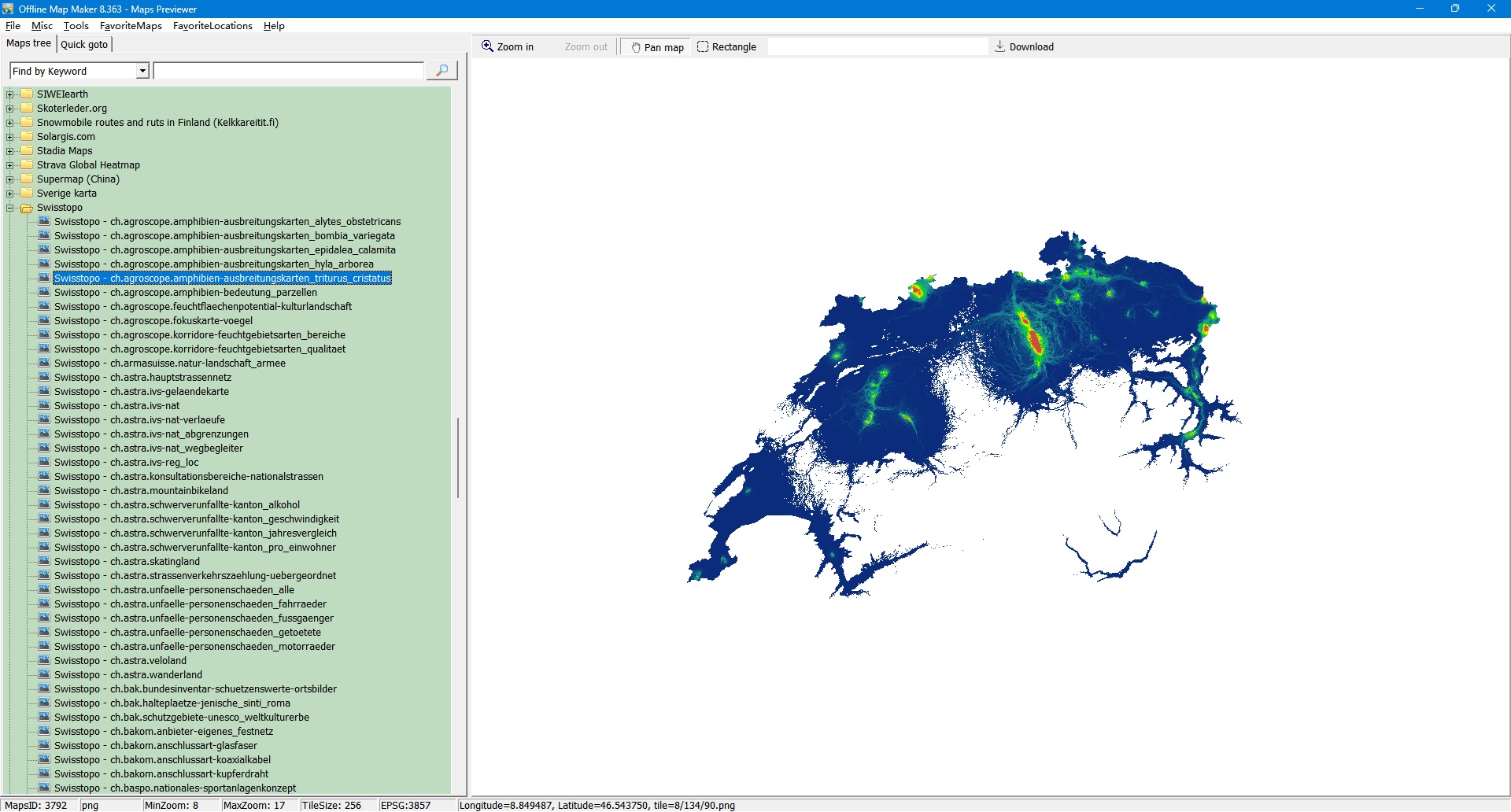1511x812 pixels.
Task: Switch to the Quick goto tab
Action: click(x=84, y=44)
